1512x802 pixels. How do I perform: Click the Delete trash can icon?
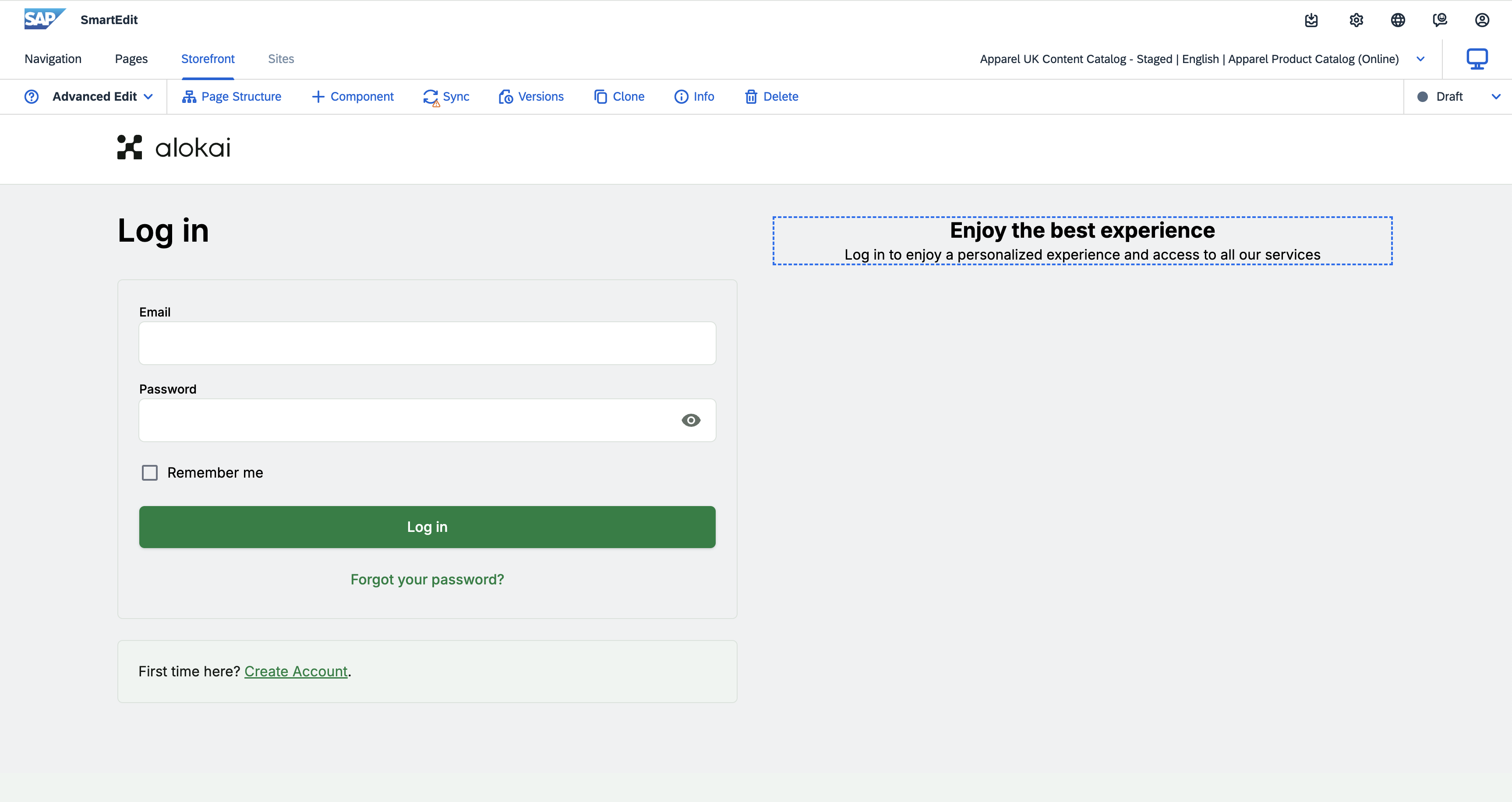coord(751,97)
